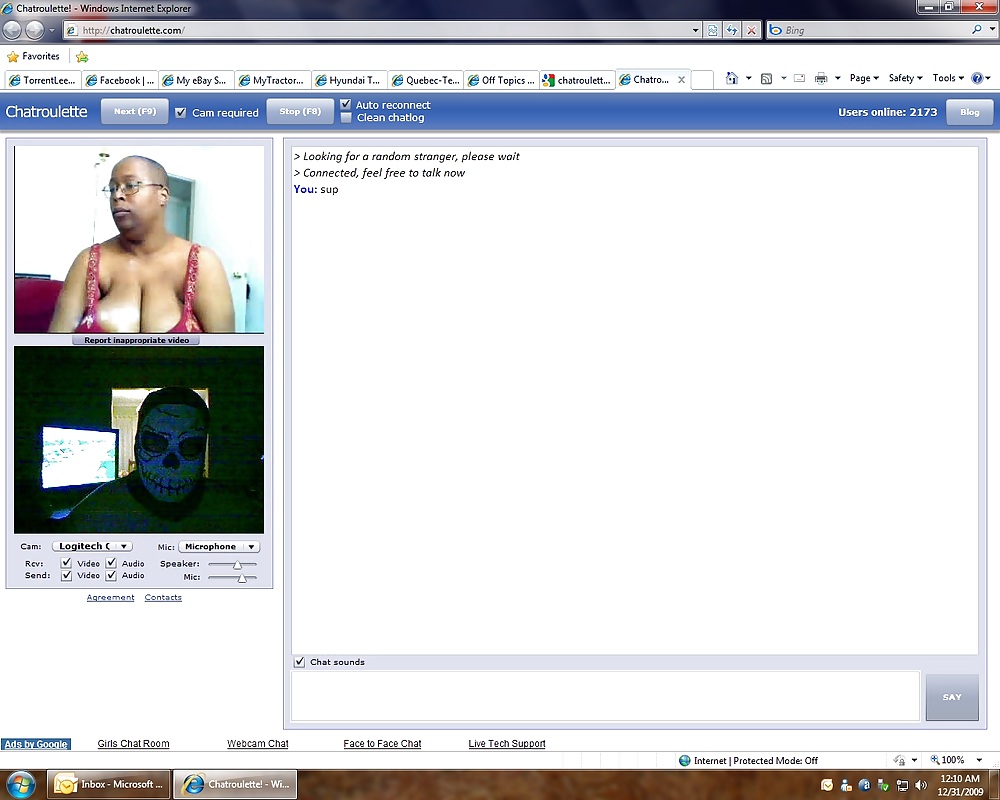Click the Print icon in command bar

821,78
